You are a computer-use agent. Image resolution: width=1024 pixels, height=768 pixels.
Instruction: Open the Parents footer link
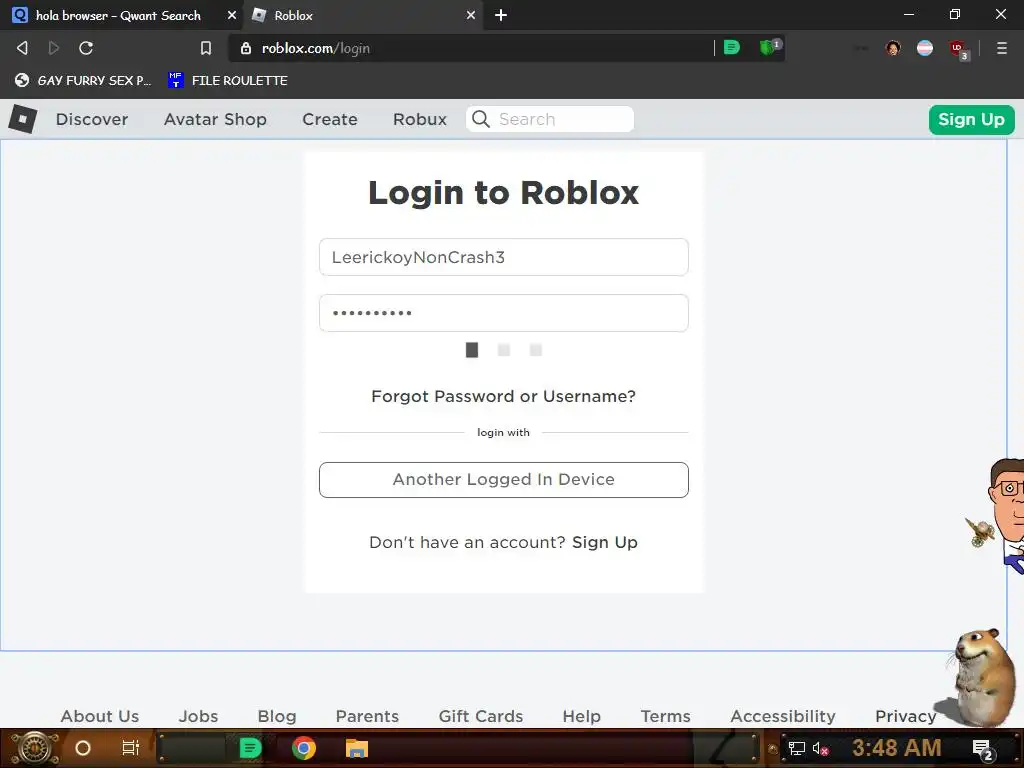click(x=367, y=716)
